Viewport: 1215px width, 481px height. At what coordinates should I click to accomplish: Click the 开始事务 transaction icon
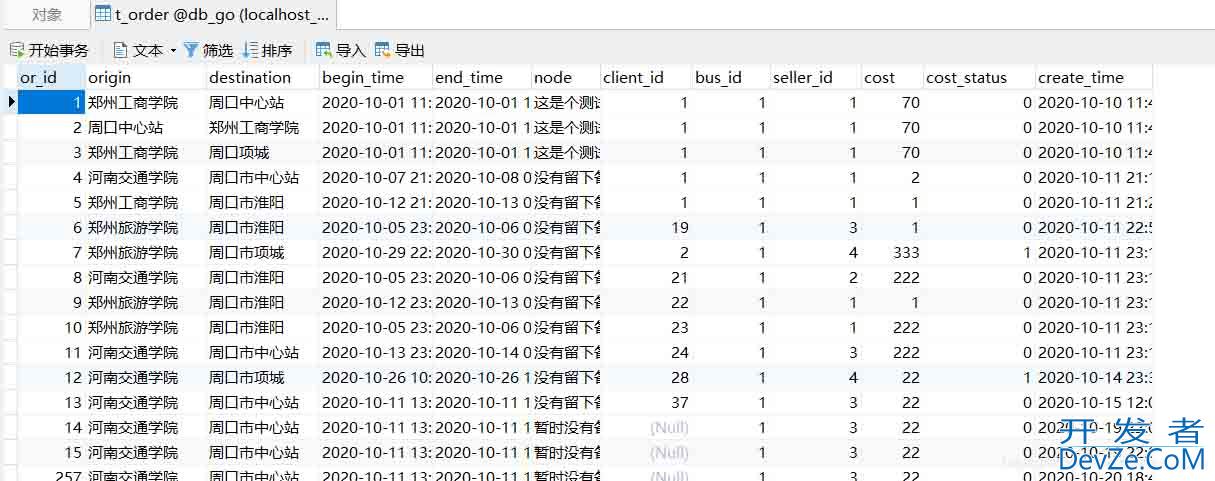click(16, 50)
